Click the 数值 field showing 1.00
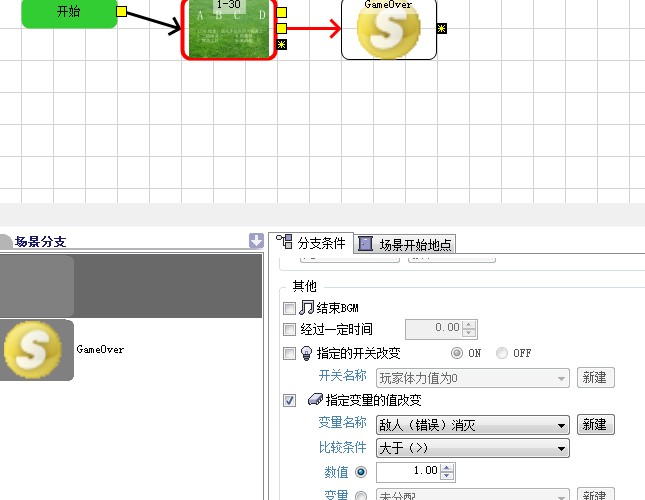The height and width of the screenshot is (500, 645). pyautogui.click(x=408, y=472)
